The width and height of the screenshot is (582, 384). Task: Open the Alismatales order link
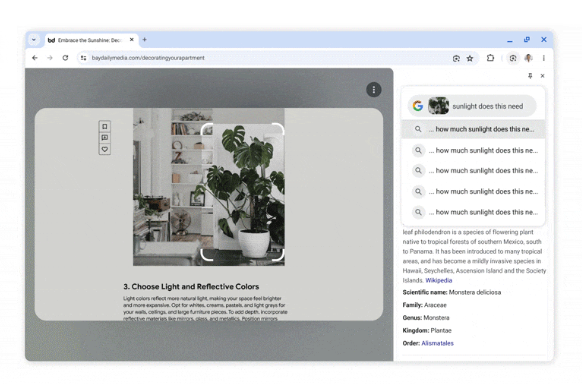437,343
